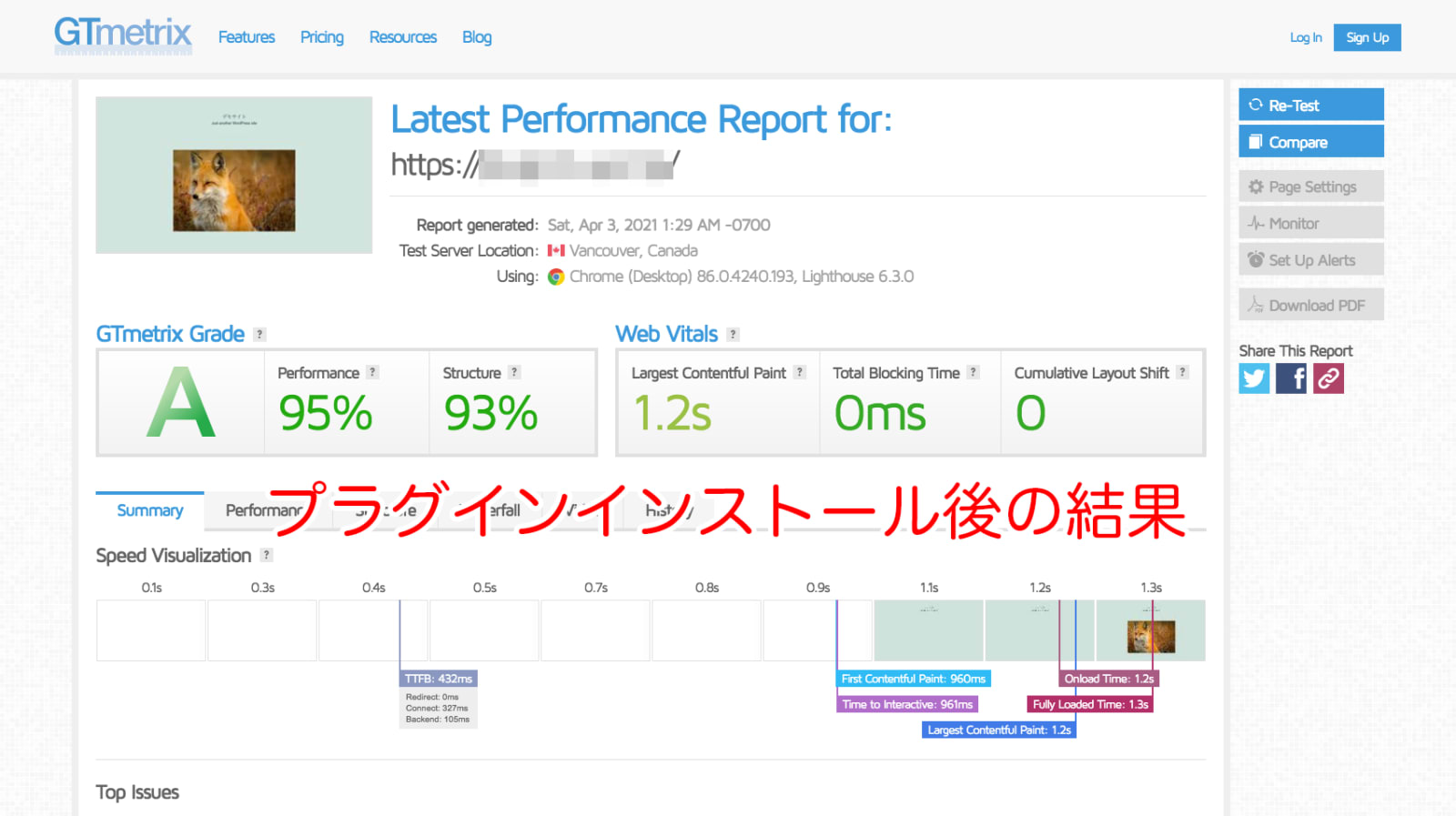Select the Largest Contentful Paint: 1.2s timeline marker

(x=999, y=730)
